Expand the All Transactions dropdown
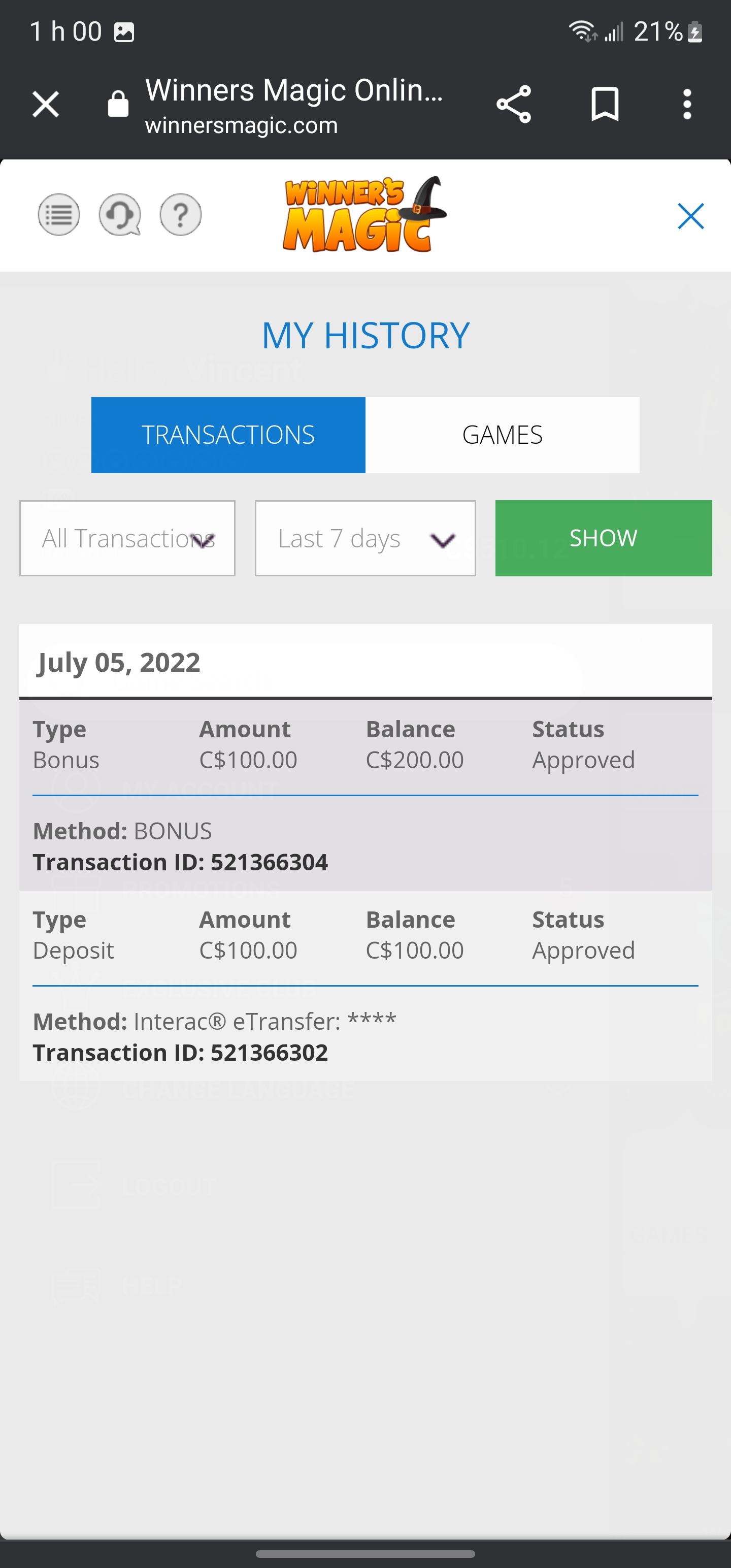This screenshot has height=1568, width=731. click(127, 538)
